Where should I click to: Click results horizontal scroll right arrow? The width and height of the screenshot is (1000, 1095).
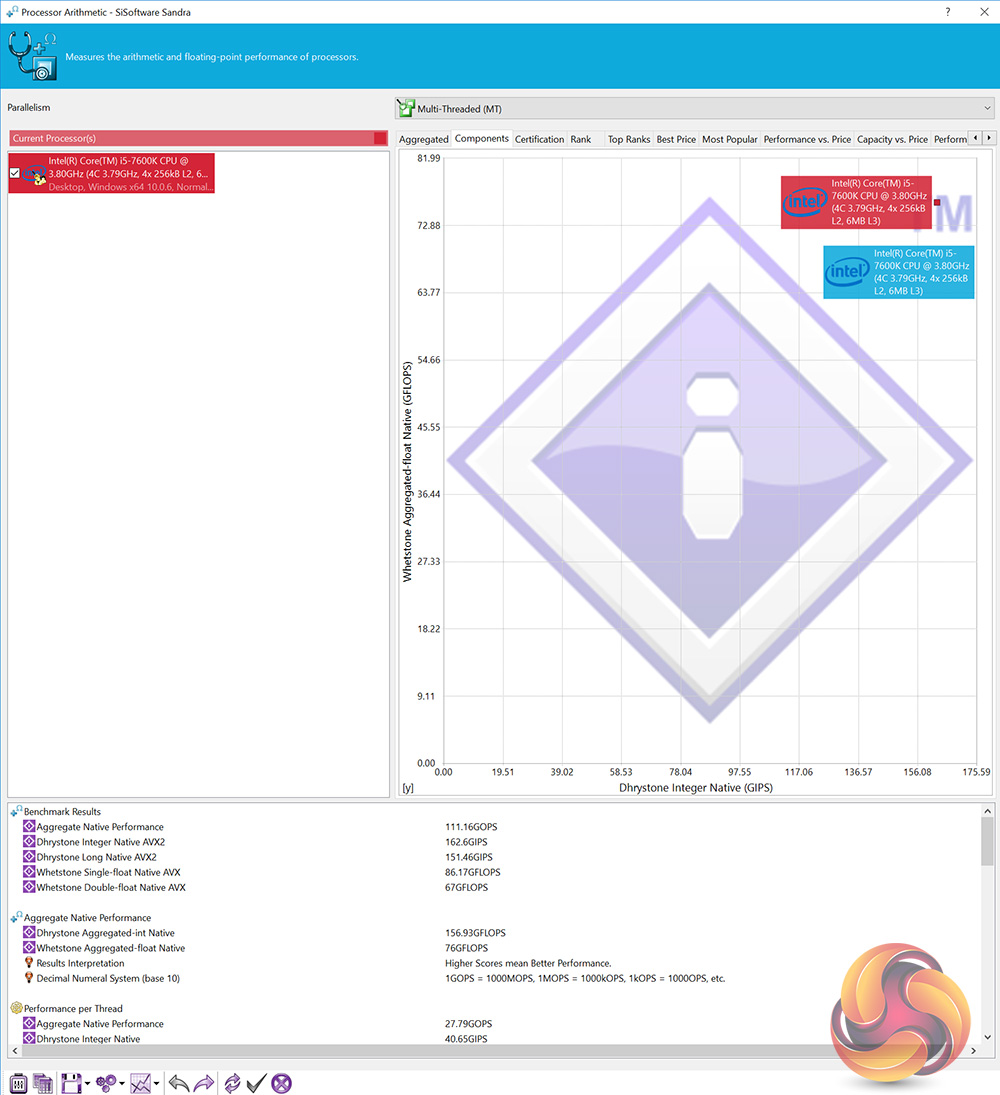(974, 1051)
